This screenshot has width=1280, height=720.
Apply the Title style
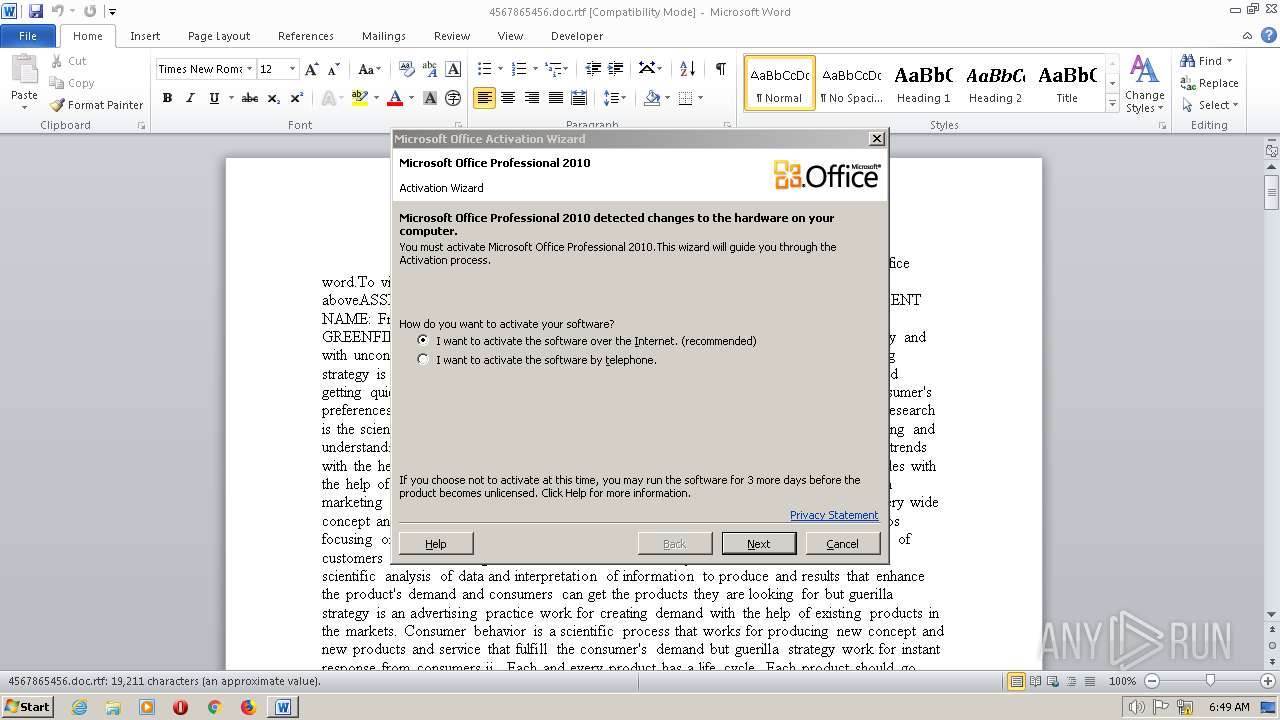[x=1067, y=83]
